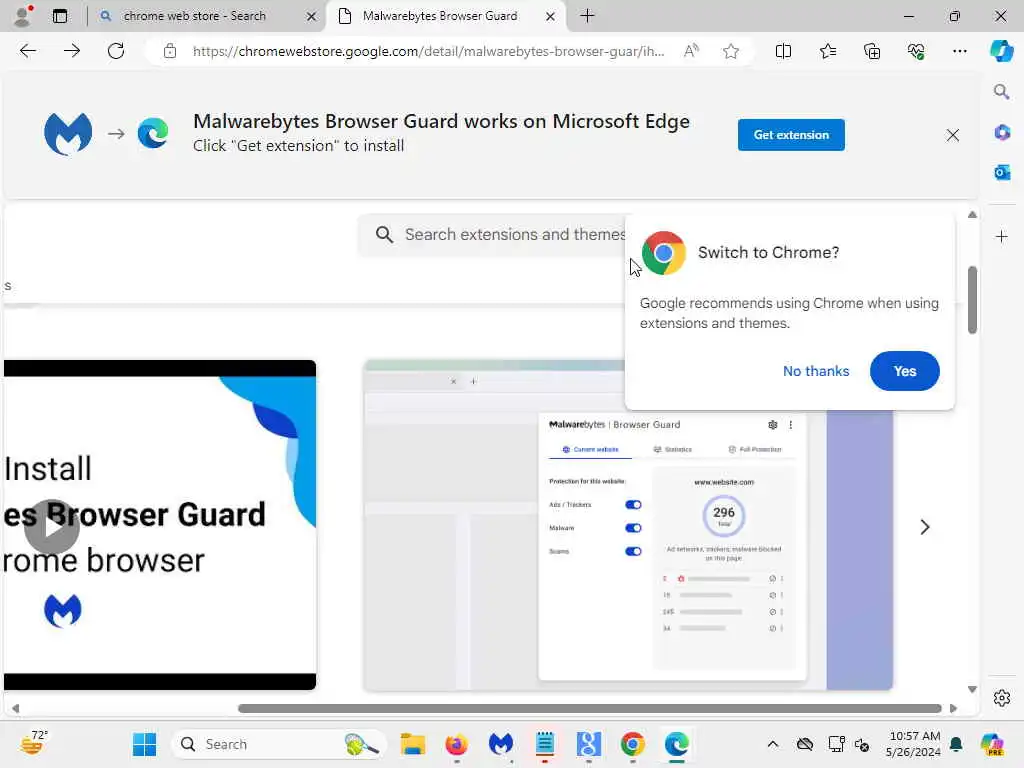
Task: Close the Malwarebytes Browser Guard tab
Action: click(551, 16)
